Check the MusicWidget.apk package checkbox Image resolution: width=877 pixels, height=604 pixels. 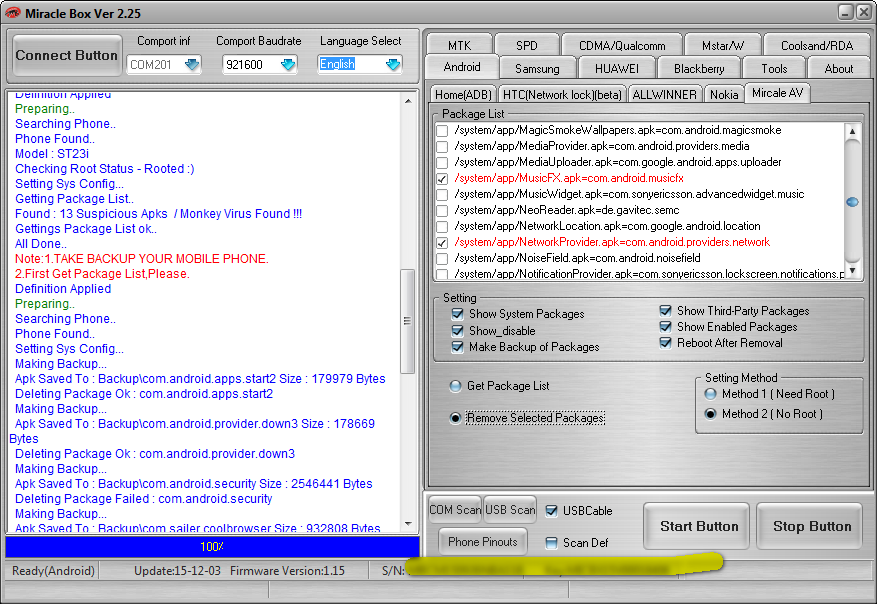tap(442, 195)
